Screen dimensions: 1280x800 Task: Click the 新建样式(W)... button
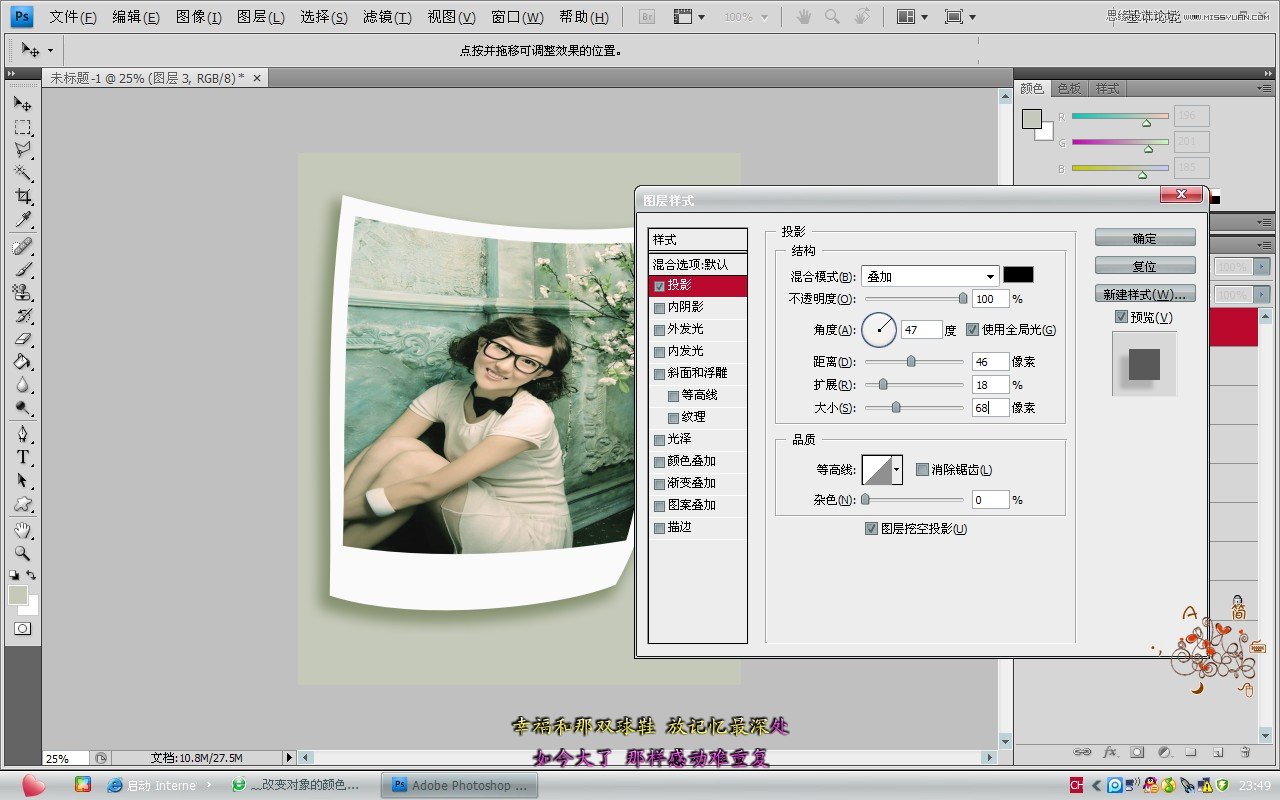click(x=1145, y=294)
